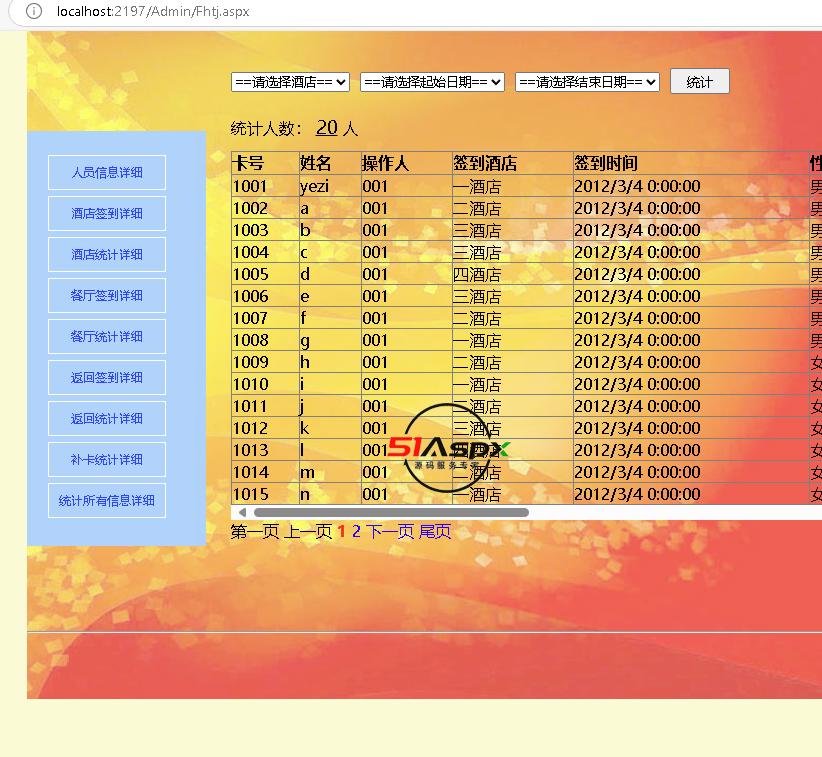822x757 pixels.
Task: Click the 下一页 next page link
Action: [390, 532]
